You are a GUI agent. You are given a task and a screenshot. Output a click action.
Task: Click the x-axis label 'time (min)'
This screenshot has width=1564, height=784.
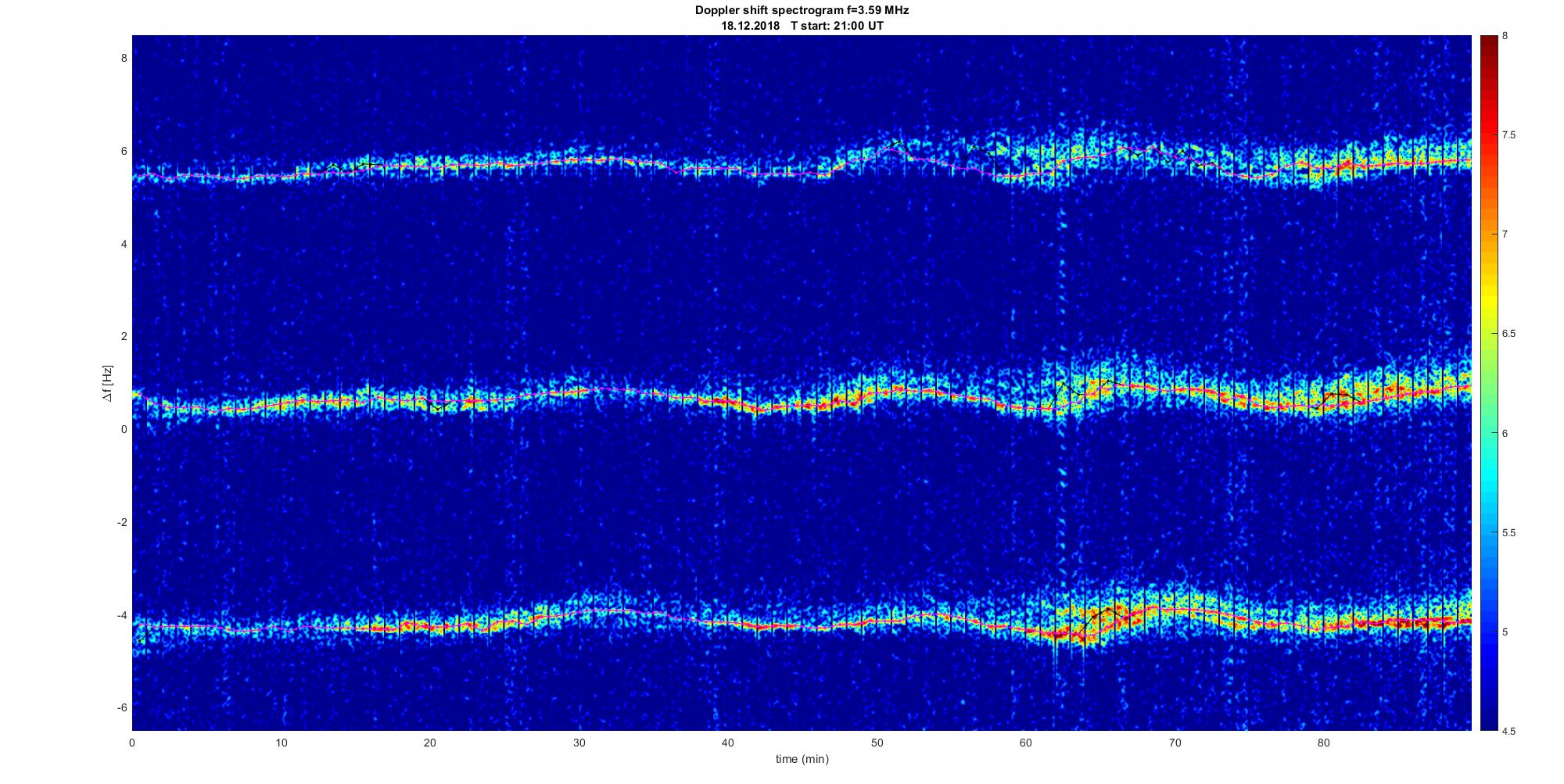[802, 759]
